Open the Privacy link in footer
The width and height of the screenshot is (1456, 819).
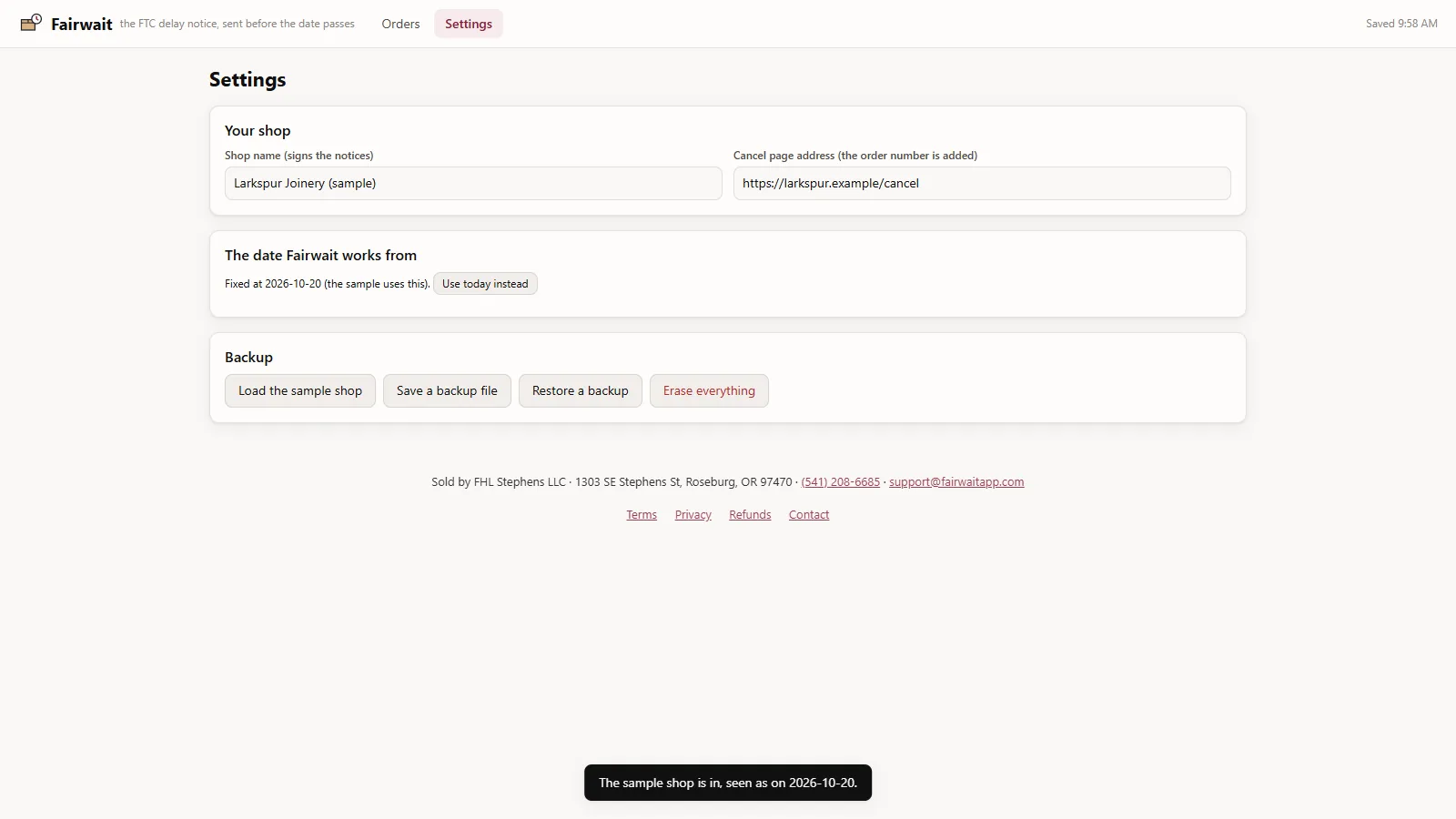[693, 515]
